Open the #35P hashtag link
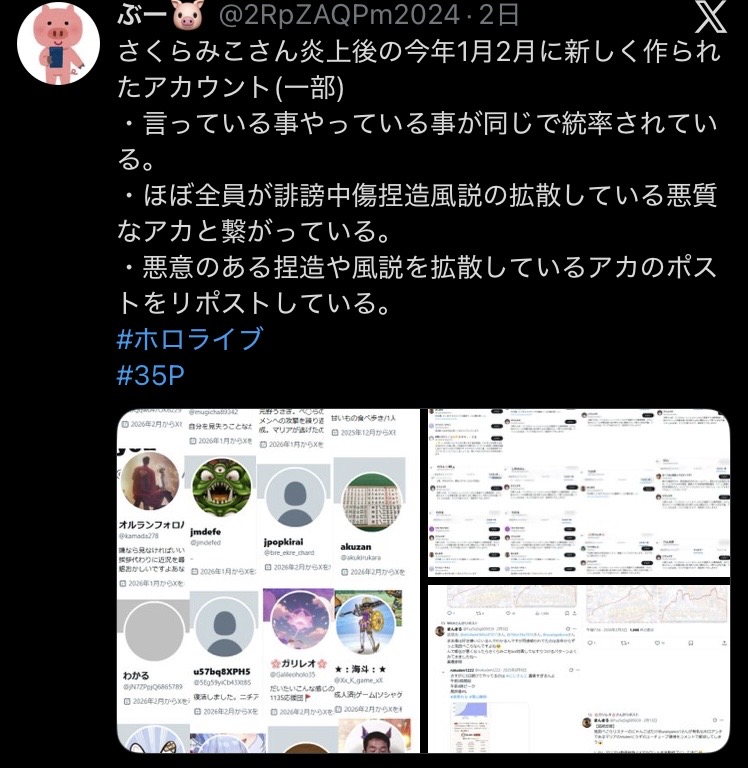This screenshot has height=768, width=748. pyautogui.click(x=151, y=375)
